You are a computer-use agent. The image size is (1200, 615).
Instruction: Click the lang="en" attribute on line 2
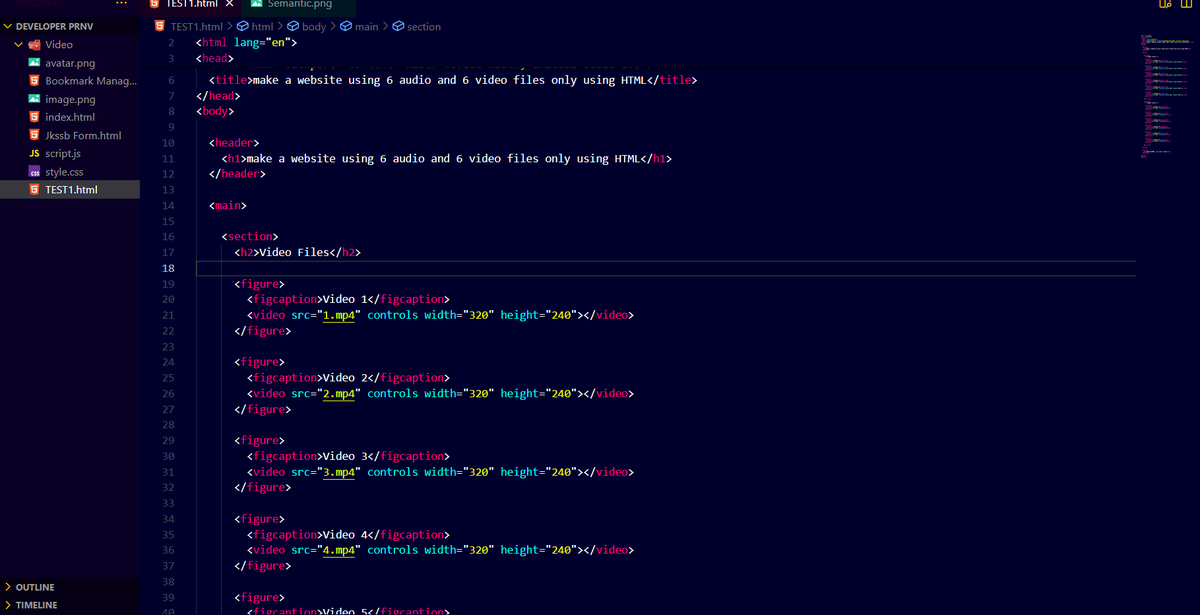click(262, 43)
